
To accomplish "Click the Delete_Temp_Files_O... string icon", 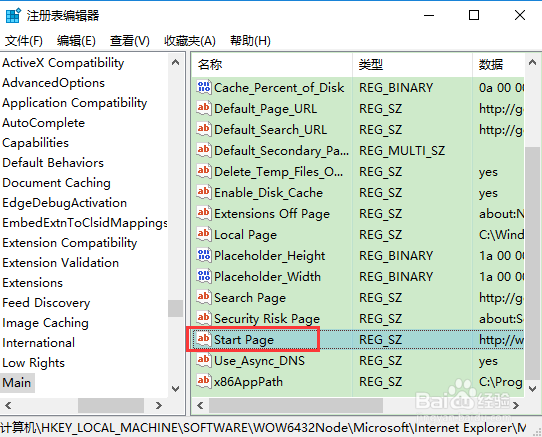I will [x=204, y=171].
